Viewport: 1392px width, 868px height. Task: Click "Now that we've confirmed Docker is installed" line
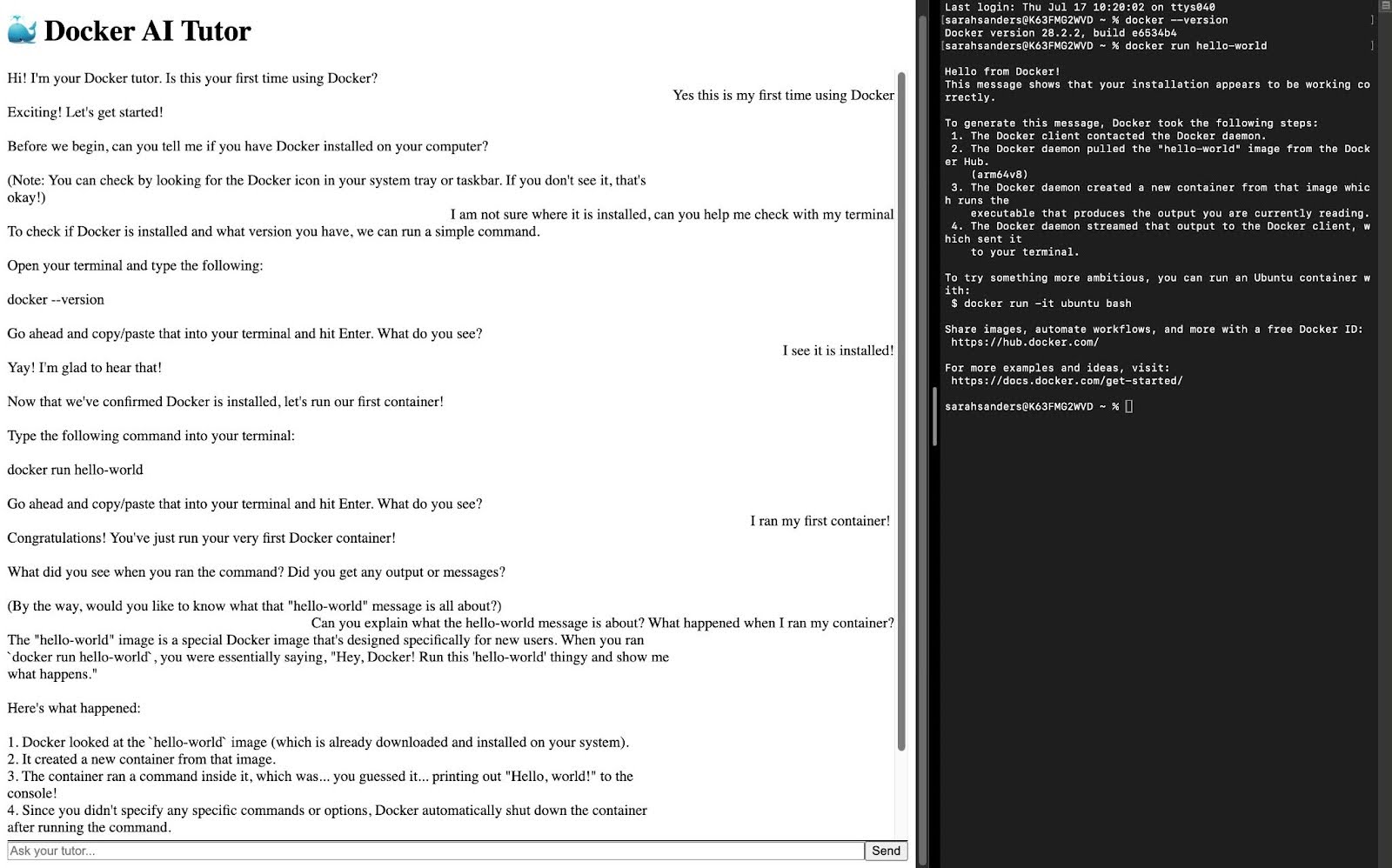tap(225, 402)
